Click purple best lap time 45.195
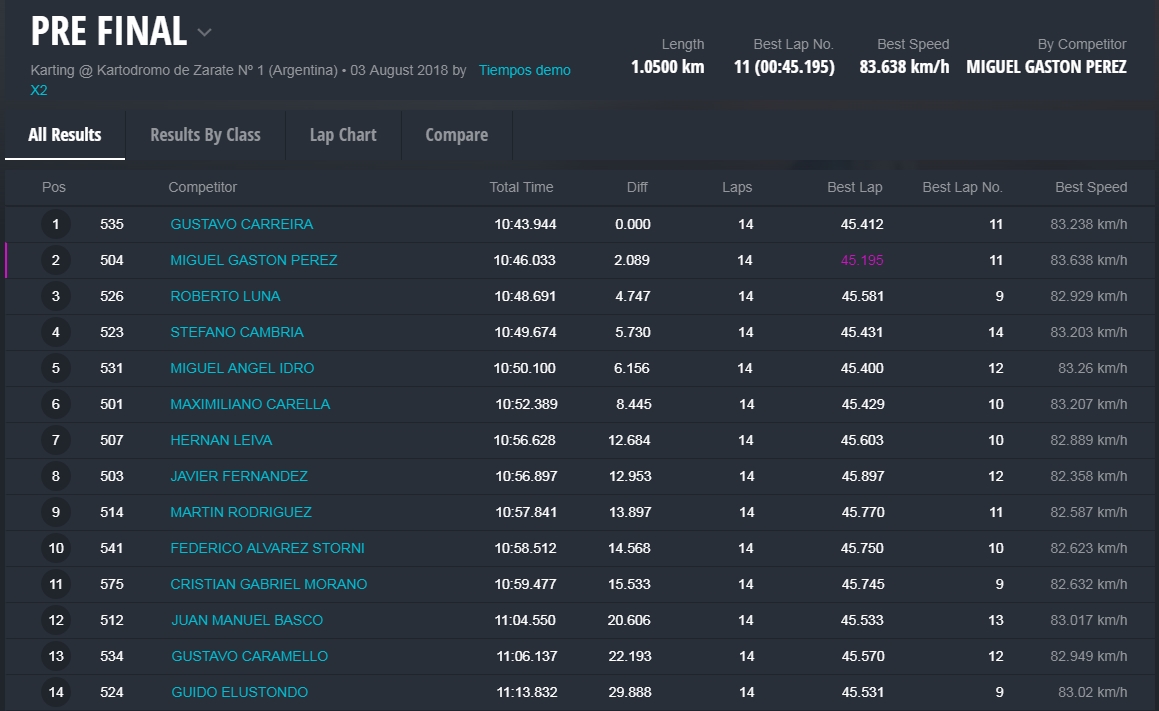Screen dimensions: 1159x711 (861, 260)
